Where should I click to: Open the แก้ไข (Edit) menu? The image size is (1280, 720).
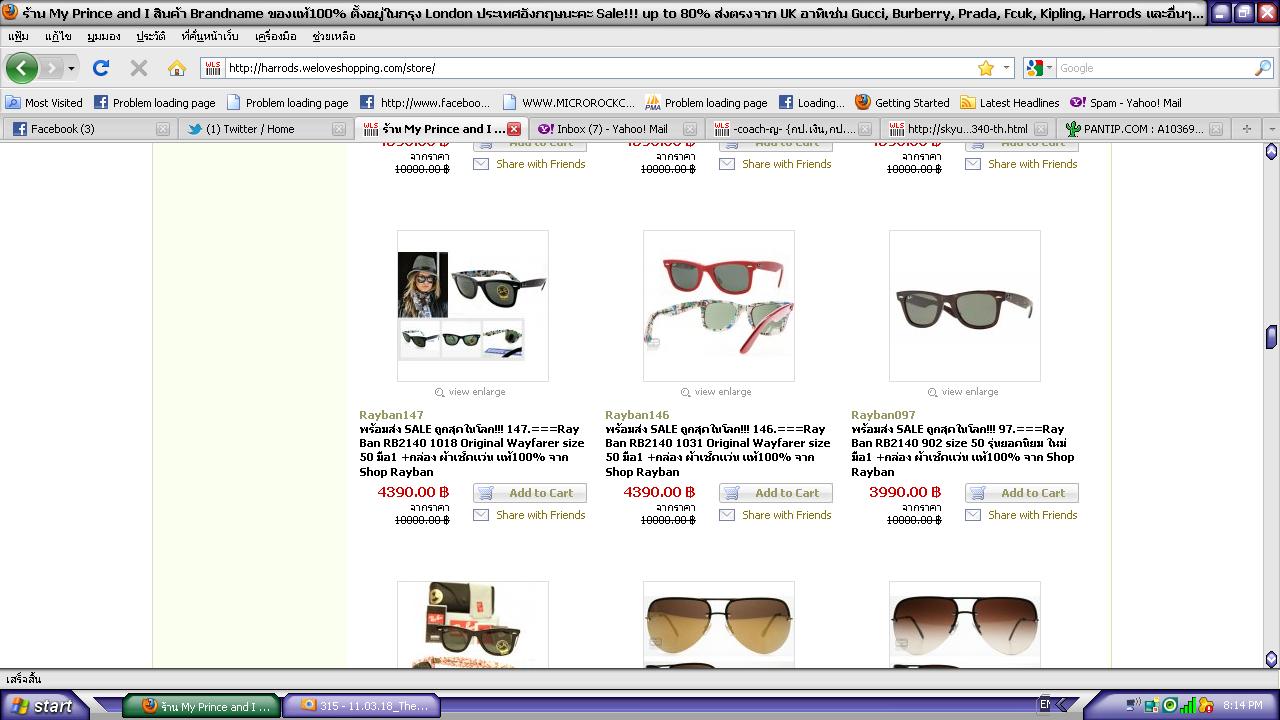[58, 36]
